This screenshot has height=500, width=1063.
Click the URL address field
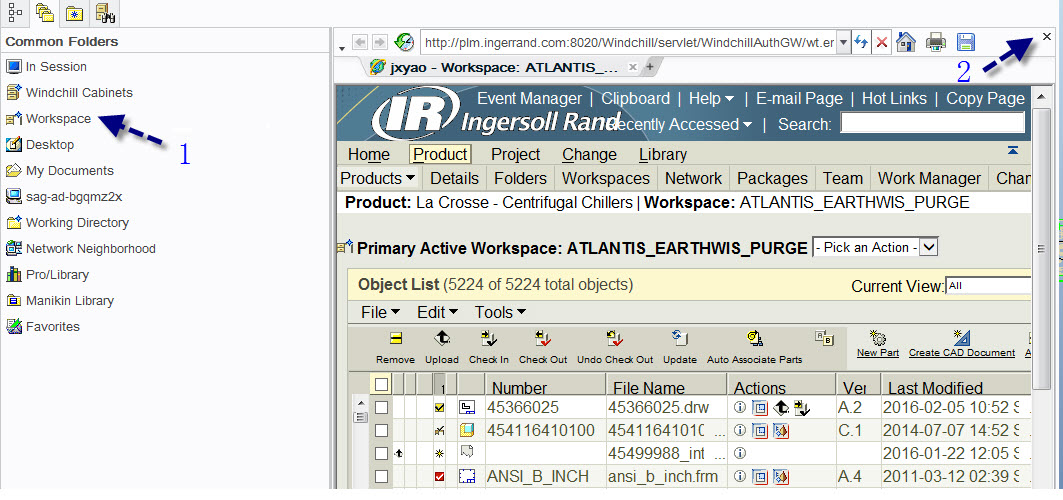tap(630, 43)
